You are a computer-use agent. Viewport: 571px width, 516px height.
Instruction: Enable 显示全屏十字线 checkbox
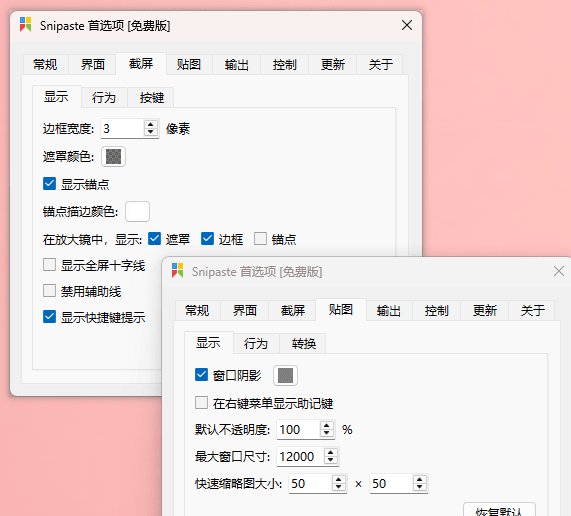pos(50,265)
